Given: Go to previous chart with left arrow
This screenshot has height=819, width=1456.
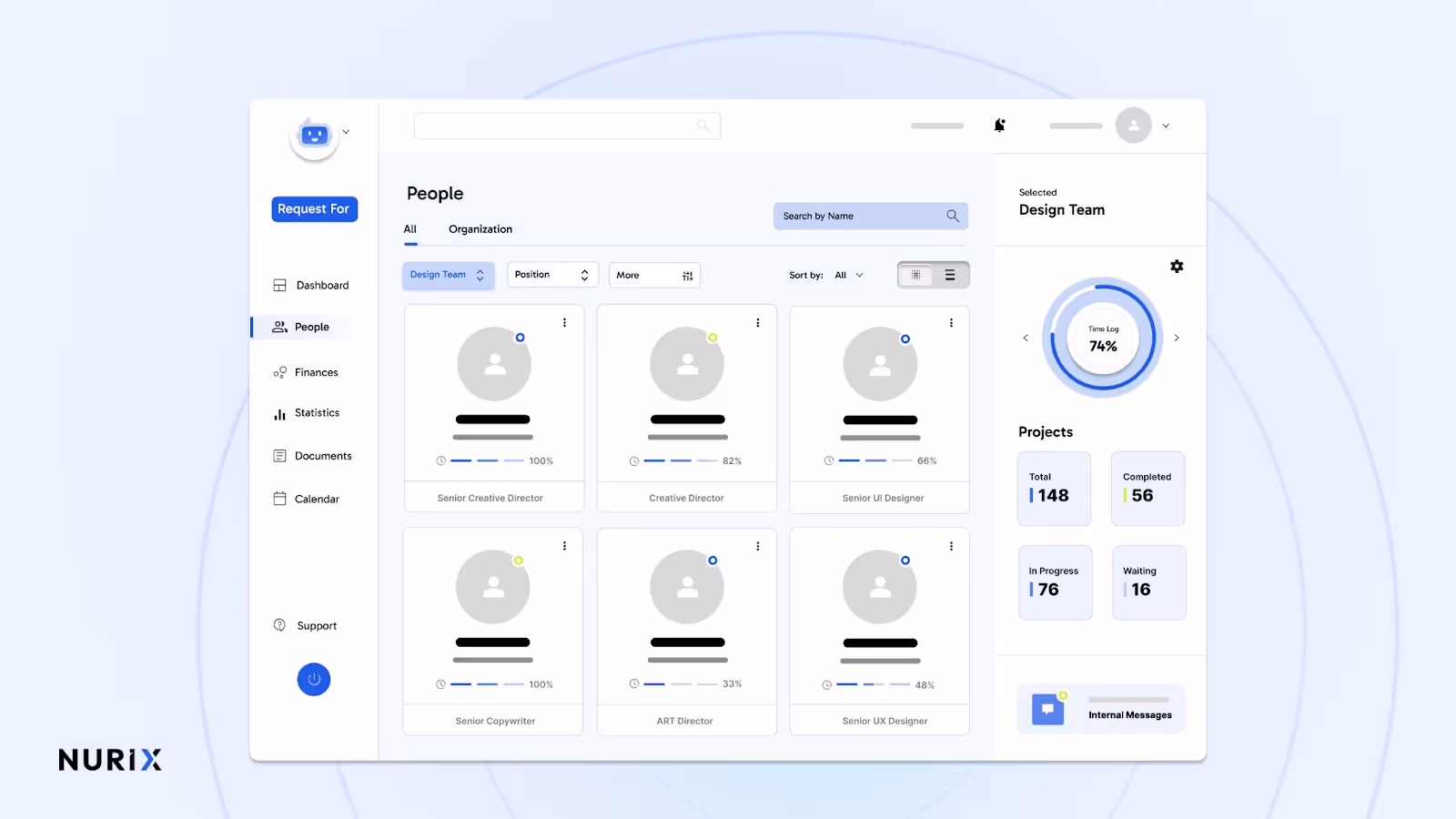Looking at the screenshot, I should 1026,338.
